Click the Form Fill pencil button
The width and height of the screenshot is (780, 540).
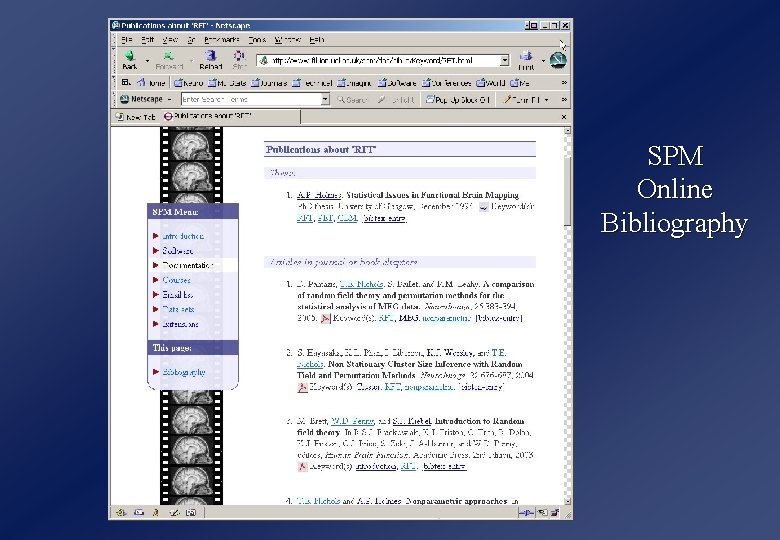[521, 99]
